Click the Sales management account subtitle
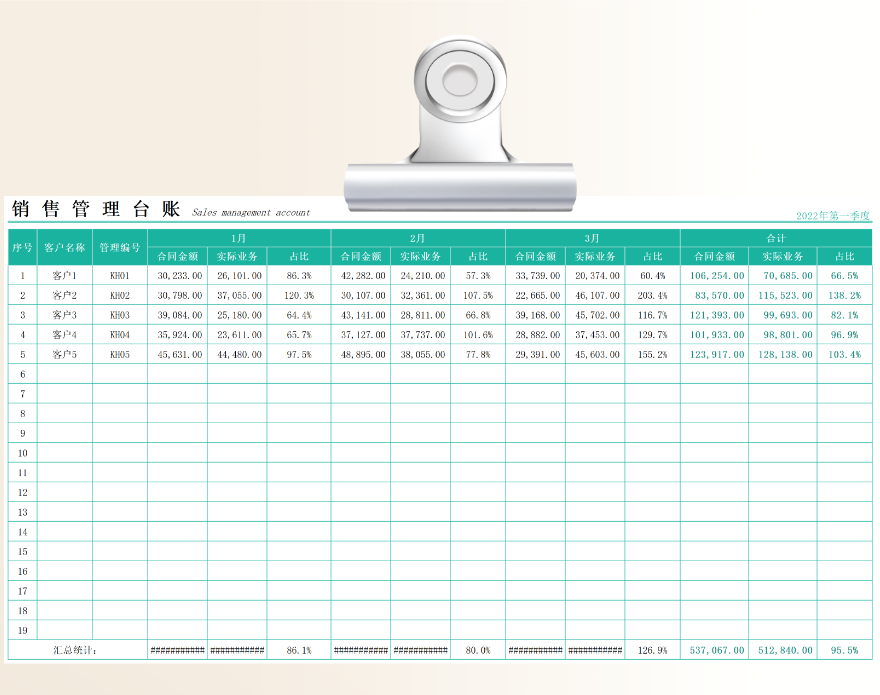Viewport: 880px width, 695px height. click(251, 212)
